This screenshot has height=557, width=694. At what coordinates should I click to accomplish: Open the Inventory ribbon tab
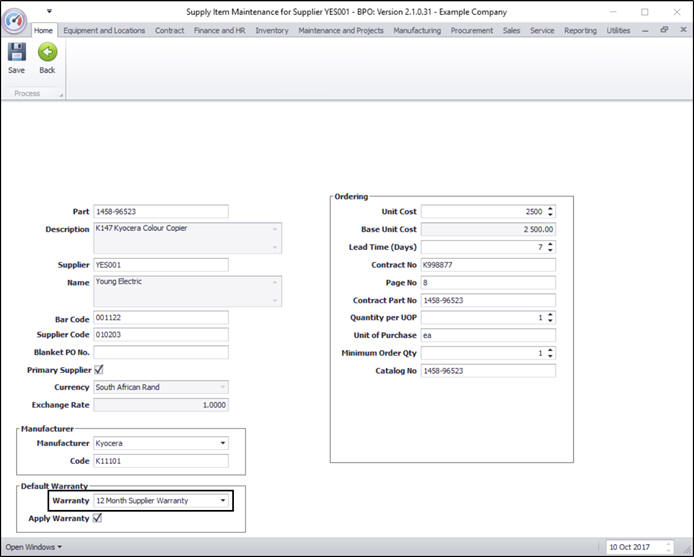click(272, 31)
